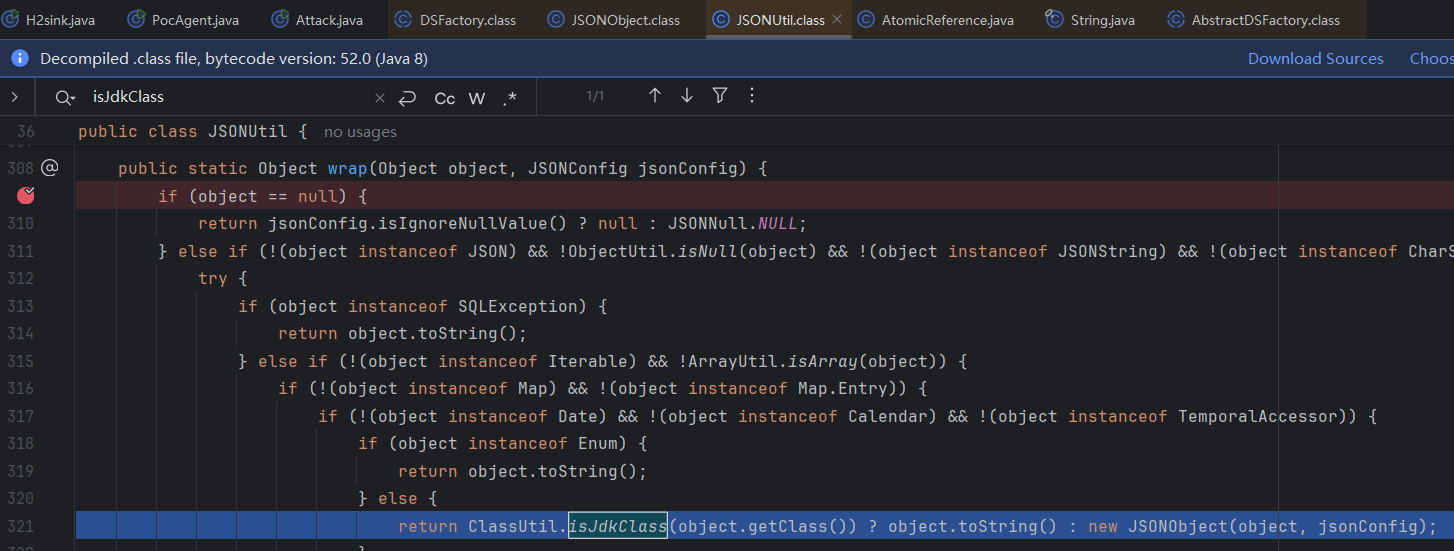The image size is (1454, 551).
Task: Open the more options three-dot menu
Action: [753, 96]
